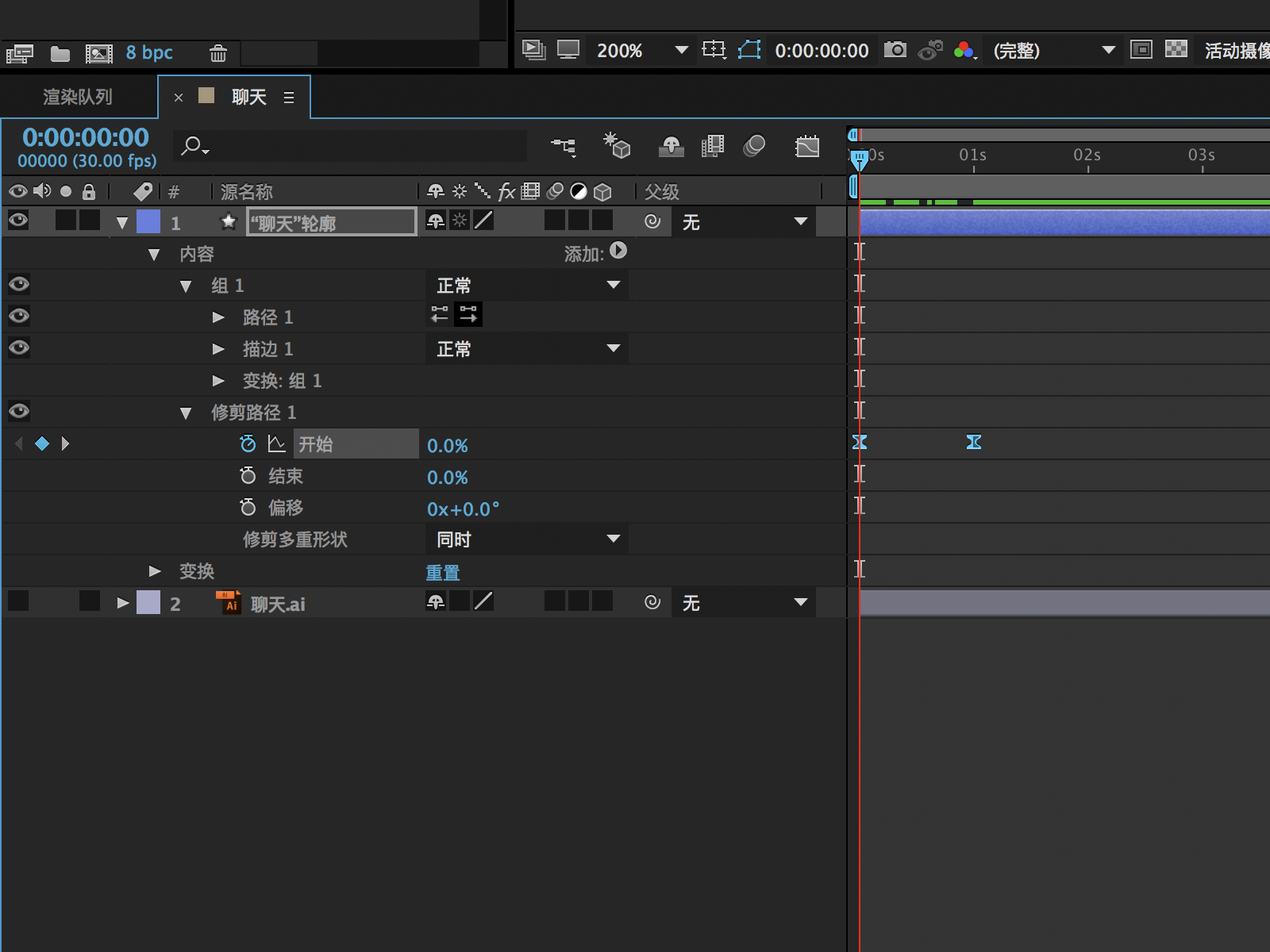Click 开始 value 0.0%
This screenshot has height=952, width=1270.
pos(448,446)
